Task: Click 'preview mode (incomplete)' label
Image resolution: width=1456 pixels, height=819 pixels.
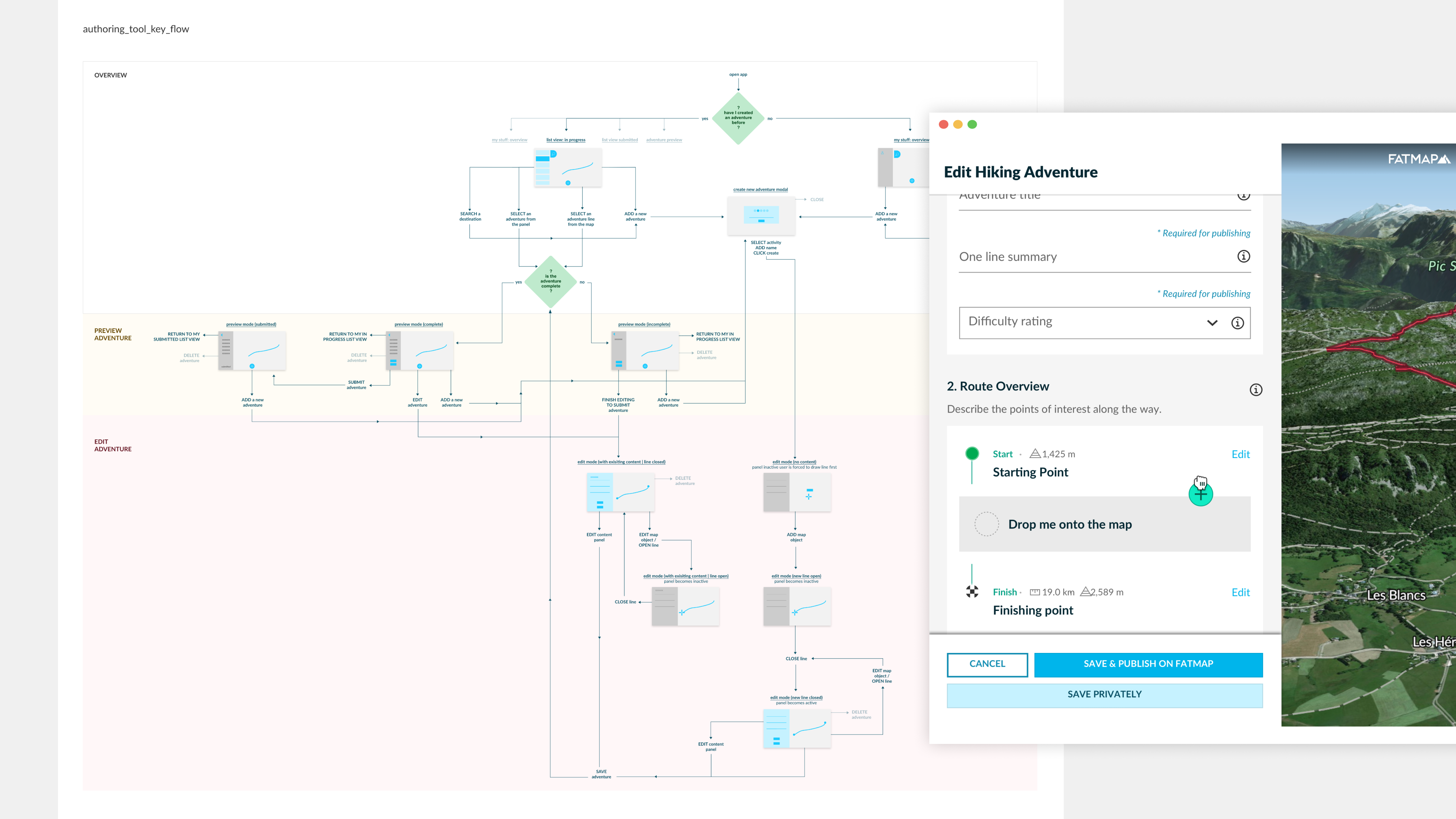Action: tap(644, 325)
